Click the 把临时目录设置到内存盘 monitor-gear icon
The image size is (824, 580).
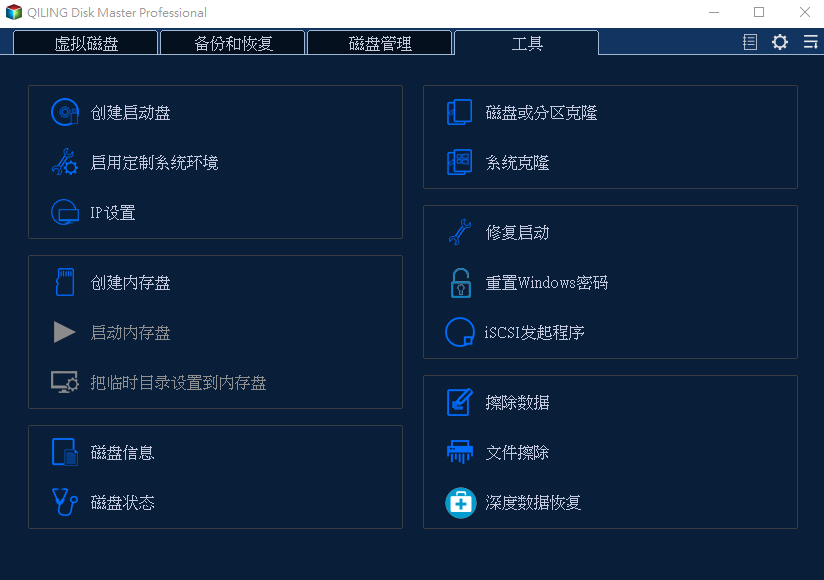[65, 382]
